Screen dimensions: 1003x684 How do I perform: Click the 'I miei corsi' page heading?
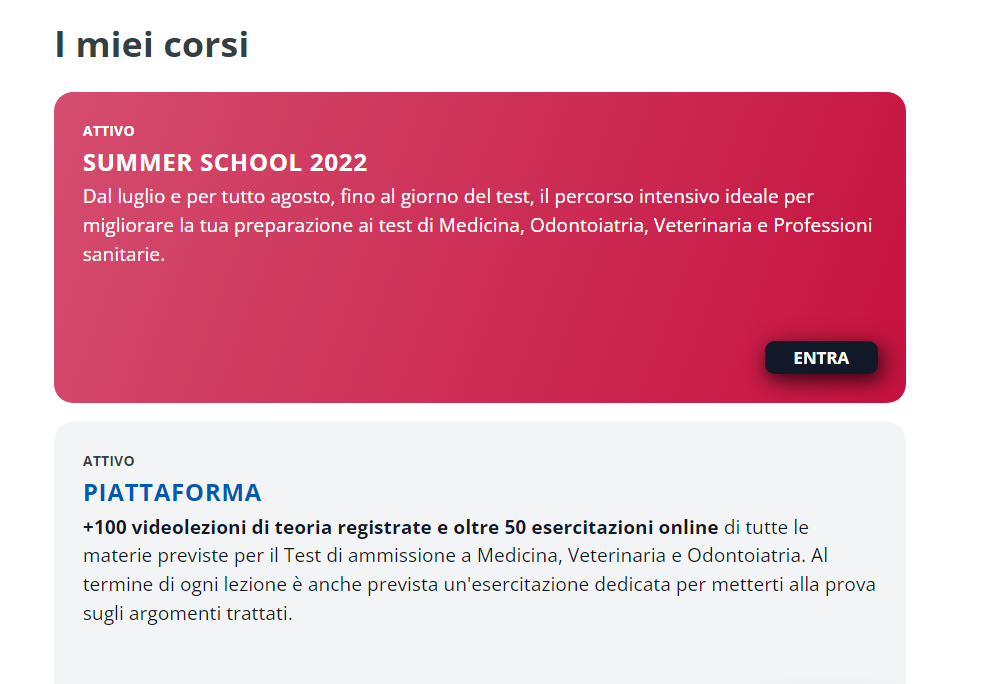(x=151, y=45)
